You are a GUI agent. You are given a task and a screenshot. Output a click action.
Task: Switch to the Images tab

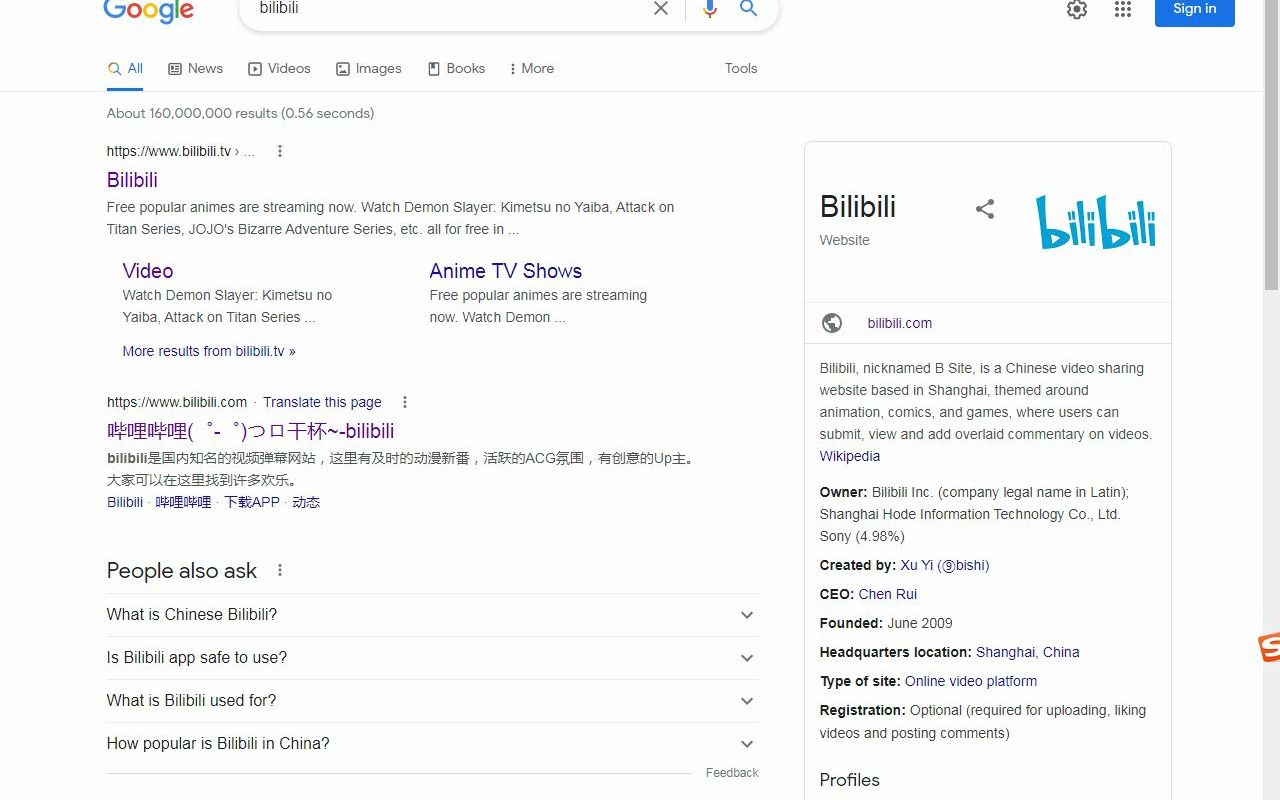pos(369,69)
